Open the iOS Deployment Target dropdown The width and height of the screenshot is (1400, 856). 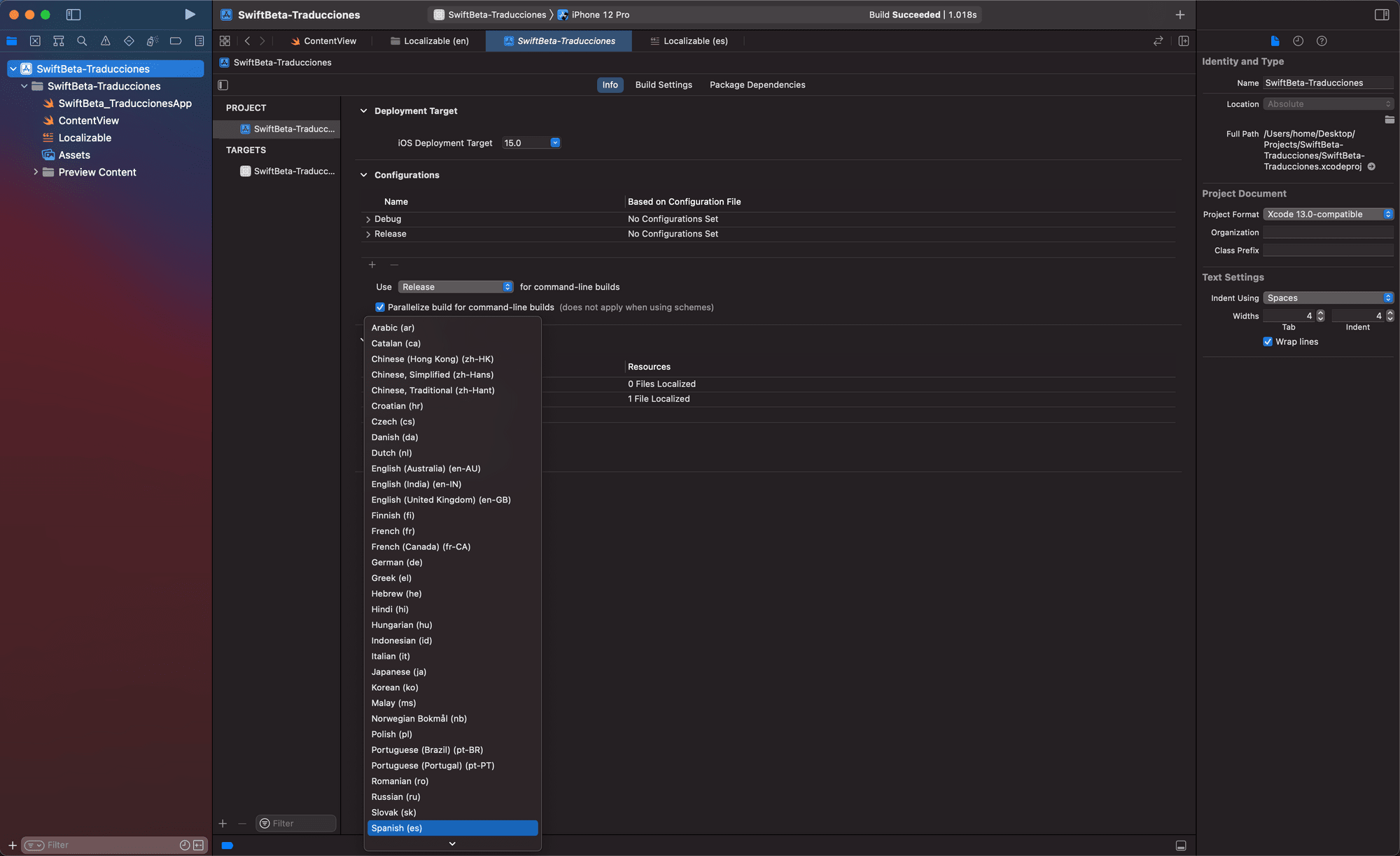click(555, 143)
